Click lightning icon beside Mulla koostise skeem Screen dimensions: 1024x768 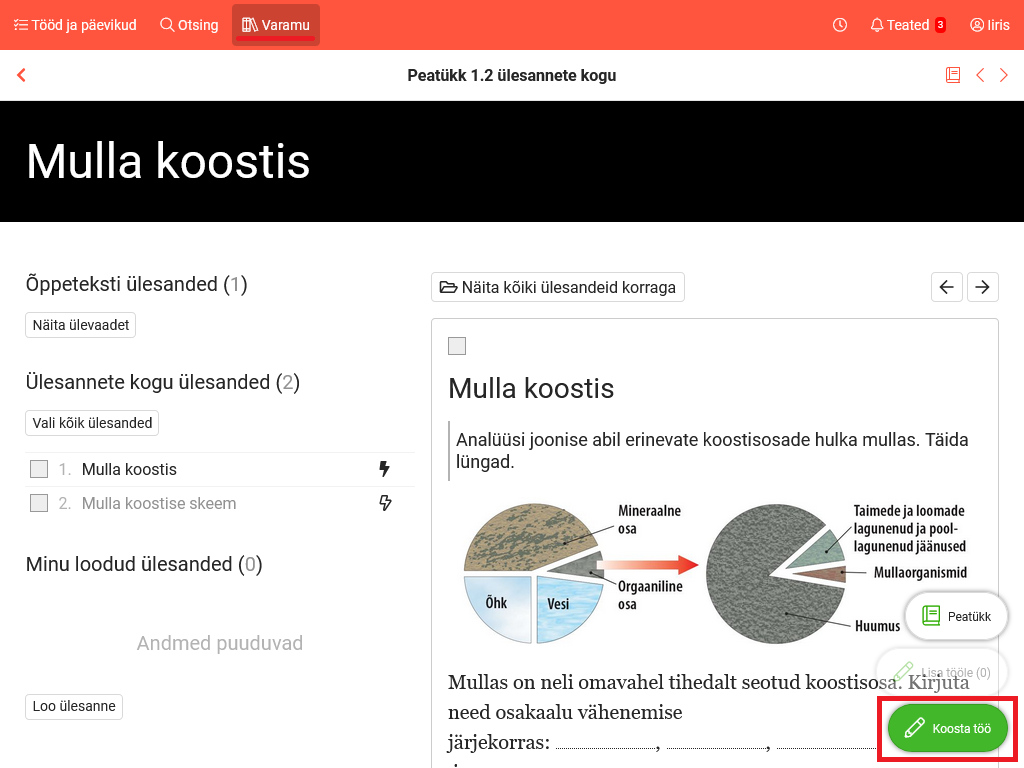coord(385,503)
